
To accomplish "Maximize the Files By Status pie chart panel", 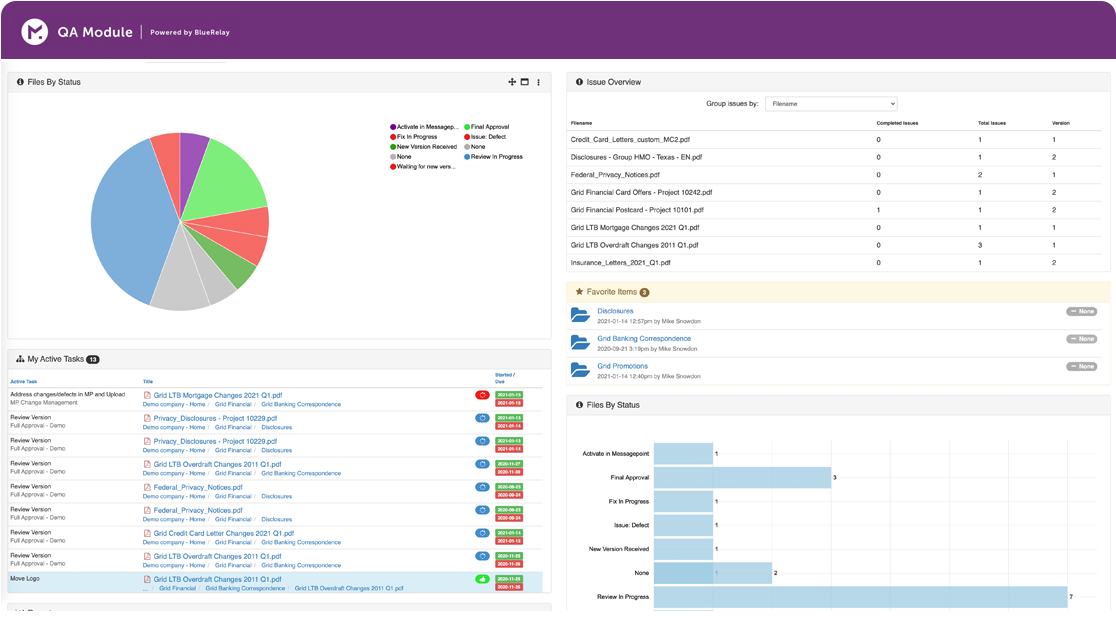I will coord(525,82).
